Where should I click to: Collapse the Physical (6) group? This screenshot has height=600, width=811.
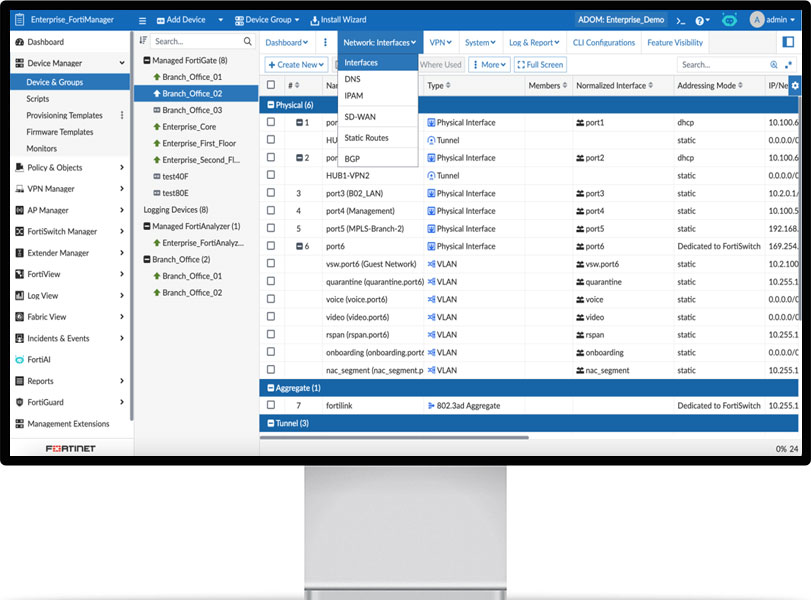[x=271, y=105]
